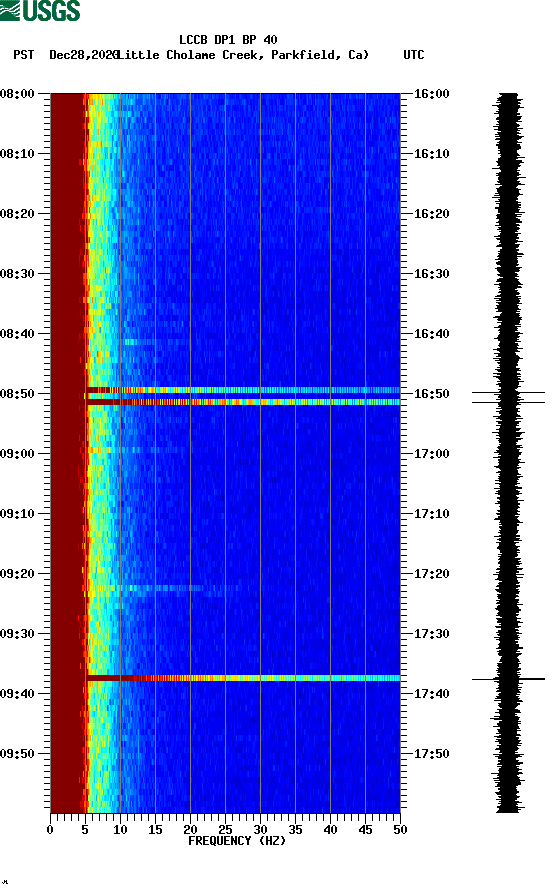This screenshot has height=893, width=552.
Task: Click the 08:30 PST time label
Action: click(17, 274)
